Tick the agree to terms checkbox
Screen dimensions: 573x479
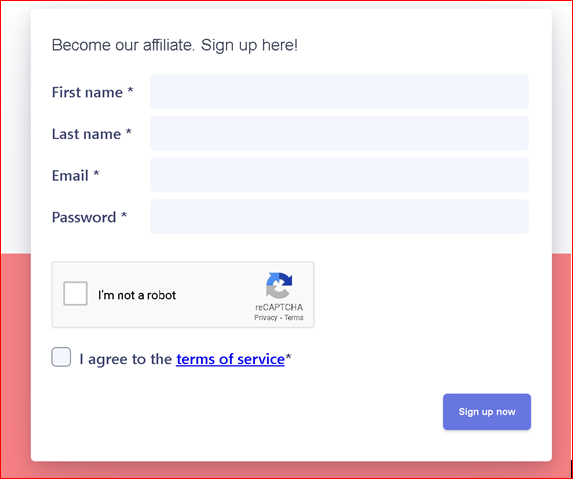pos(61,357)
